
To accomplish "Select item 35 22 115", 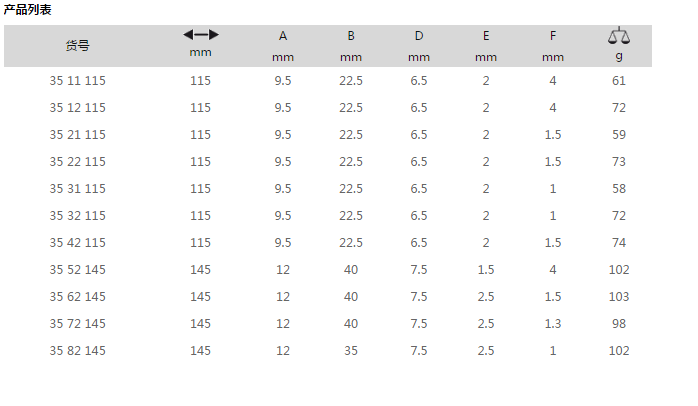I will [77, 162].
